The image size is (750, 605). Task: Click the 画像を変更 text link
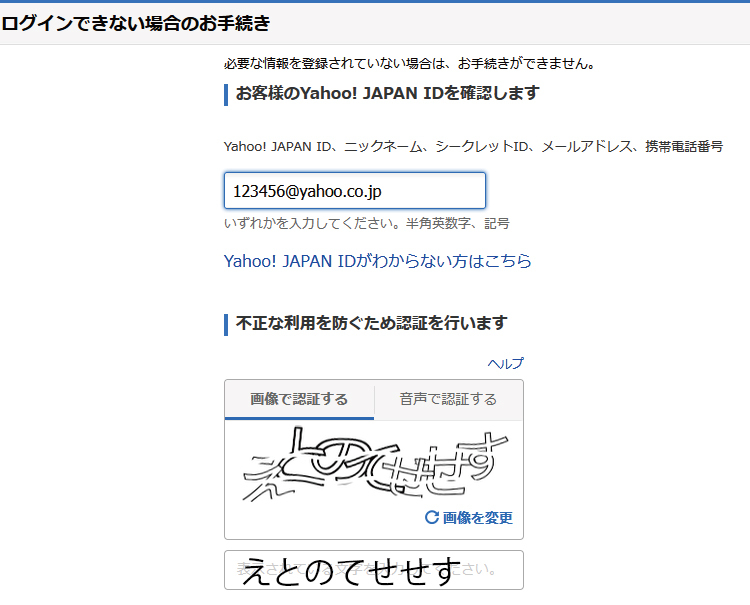477,517
